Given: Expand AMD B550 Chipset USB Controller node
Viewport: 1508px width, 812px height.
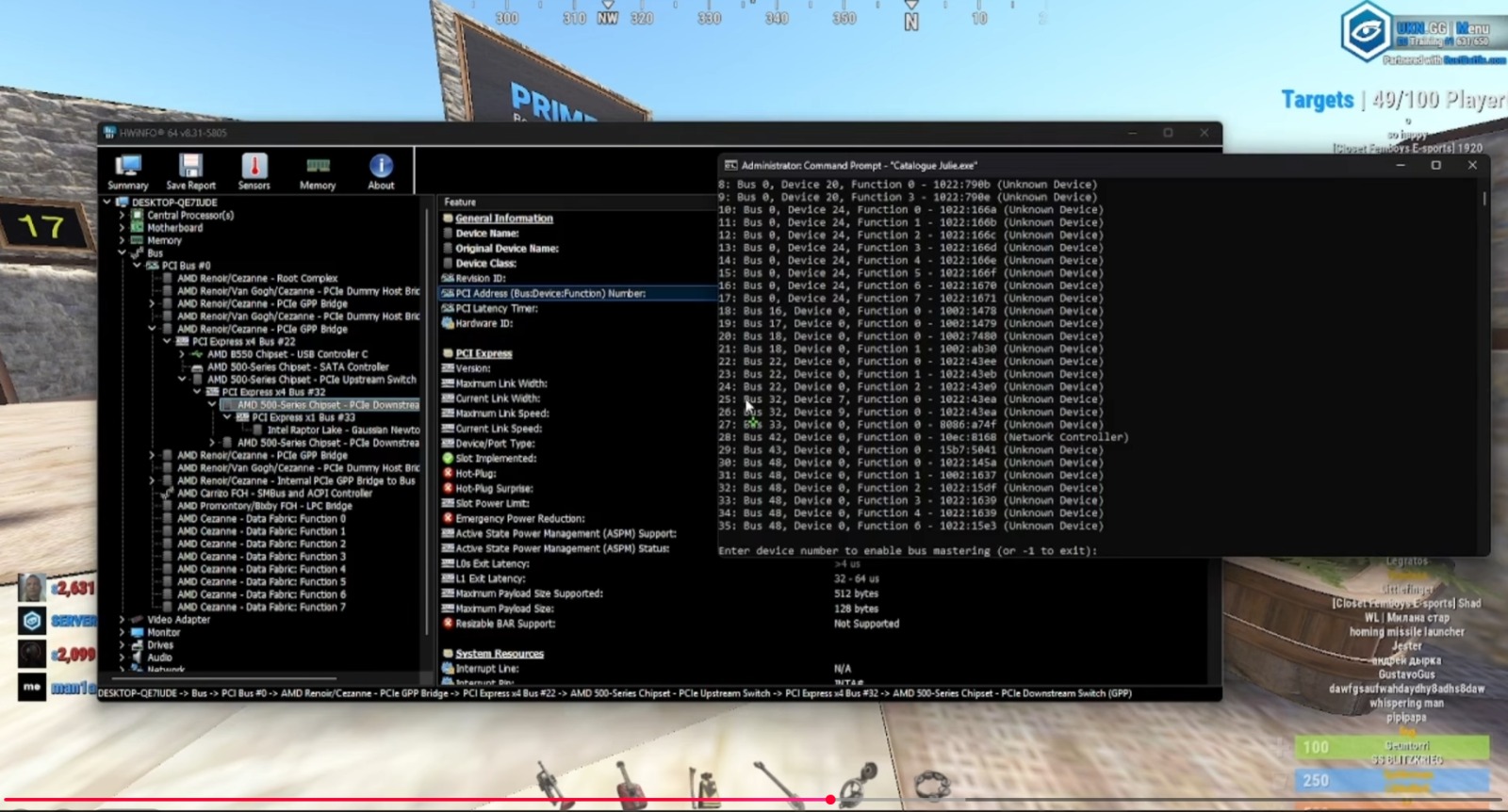Looking at the screenshot, I should coord(182,355).
